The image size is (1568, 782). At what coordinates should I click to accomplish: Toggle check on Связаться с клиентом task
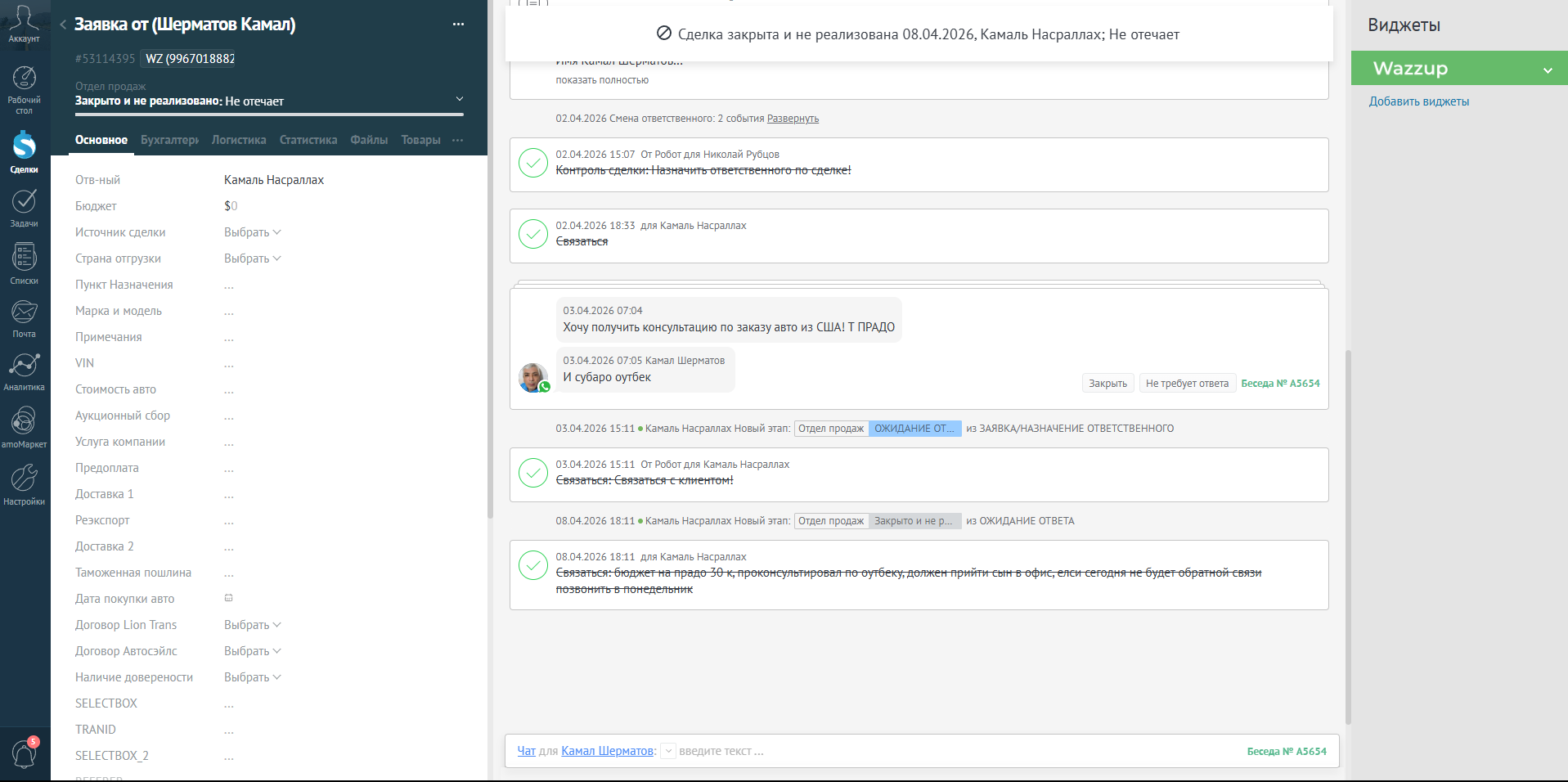click(x=533, y=473)
